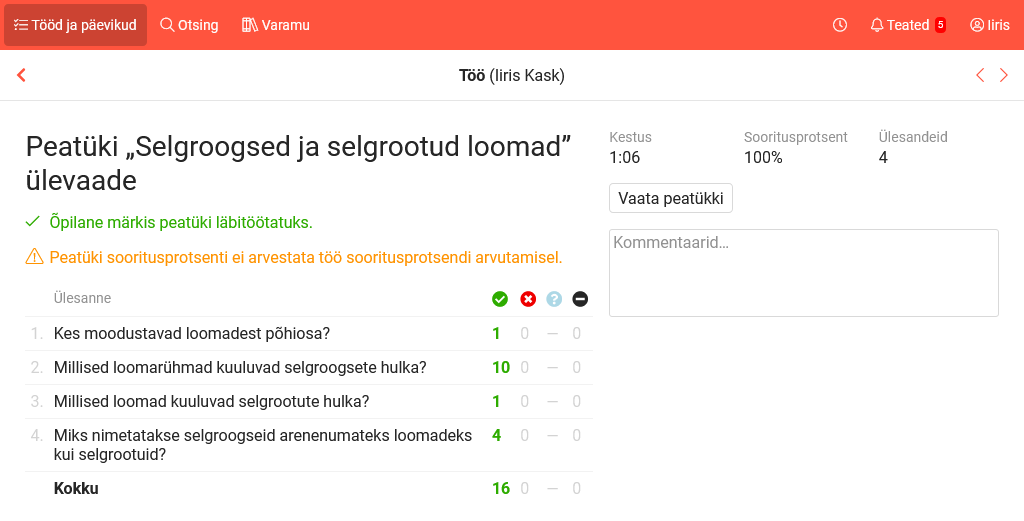The image size is (1024, 521).
Task: Click the blue question-mark column icon
Action: (554, 299)
